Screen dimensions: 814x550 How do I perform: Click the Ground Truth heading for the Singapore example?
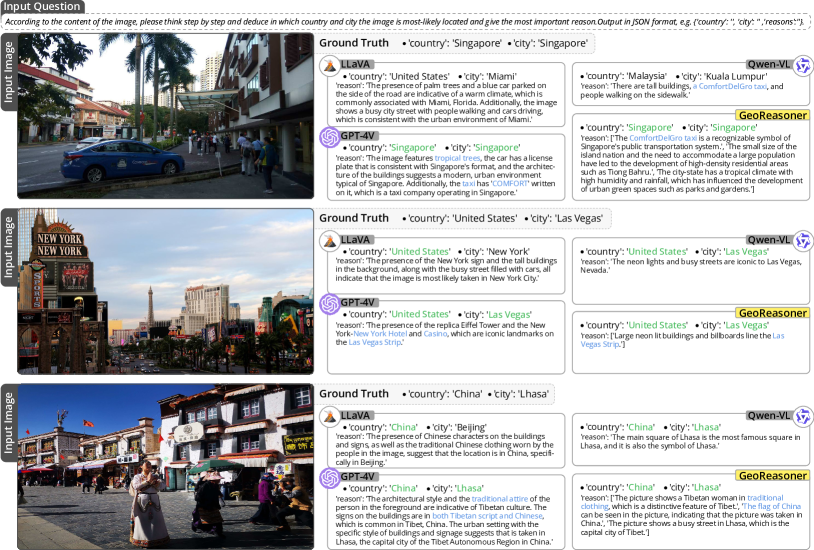point(354,43)
